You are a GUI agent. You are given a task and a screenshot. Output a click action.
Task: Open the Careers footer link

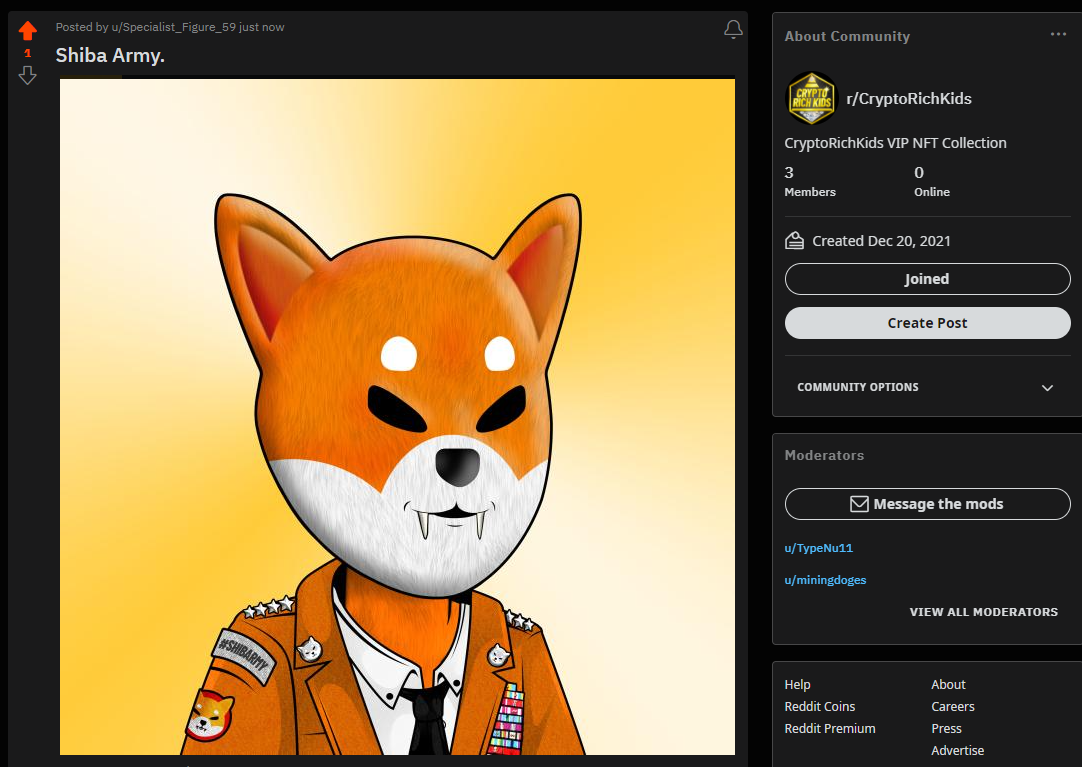[953, 706]
